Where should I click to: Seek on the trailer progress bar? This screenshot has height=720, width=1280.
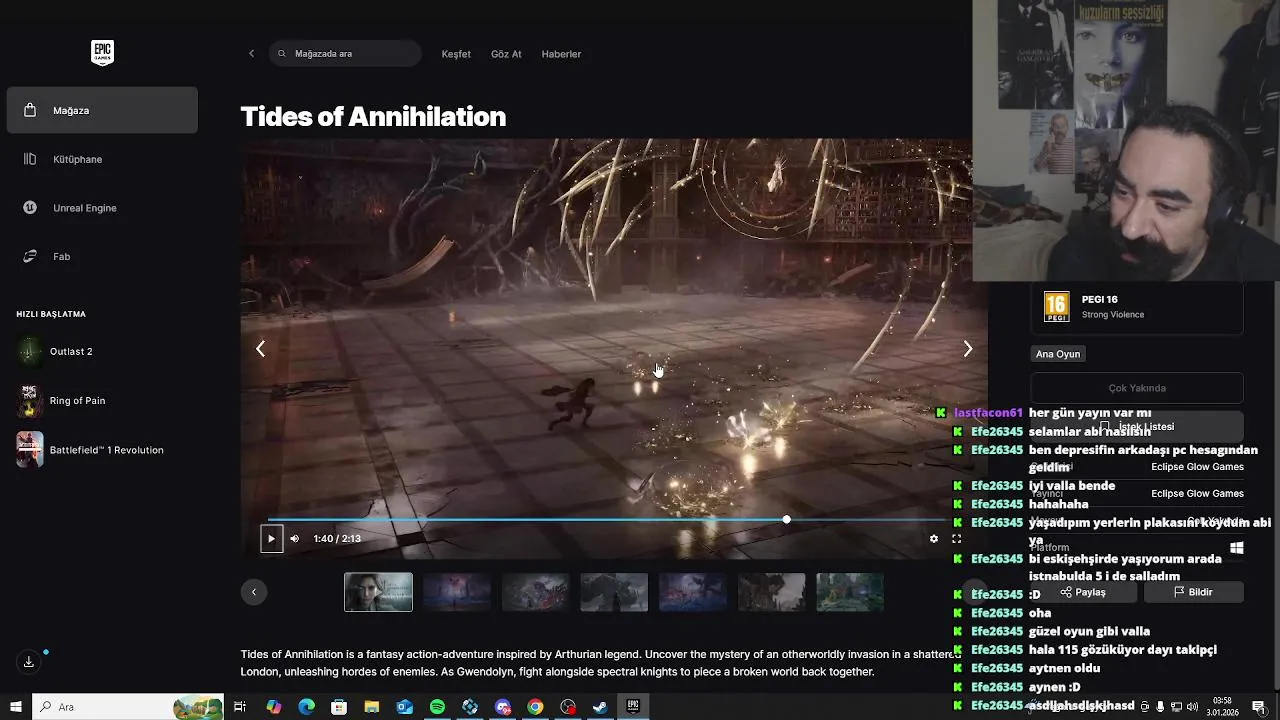pyautogui.click(x=605, y=520)
